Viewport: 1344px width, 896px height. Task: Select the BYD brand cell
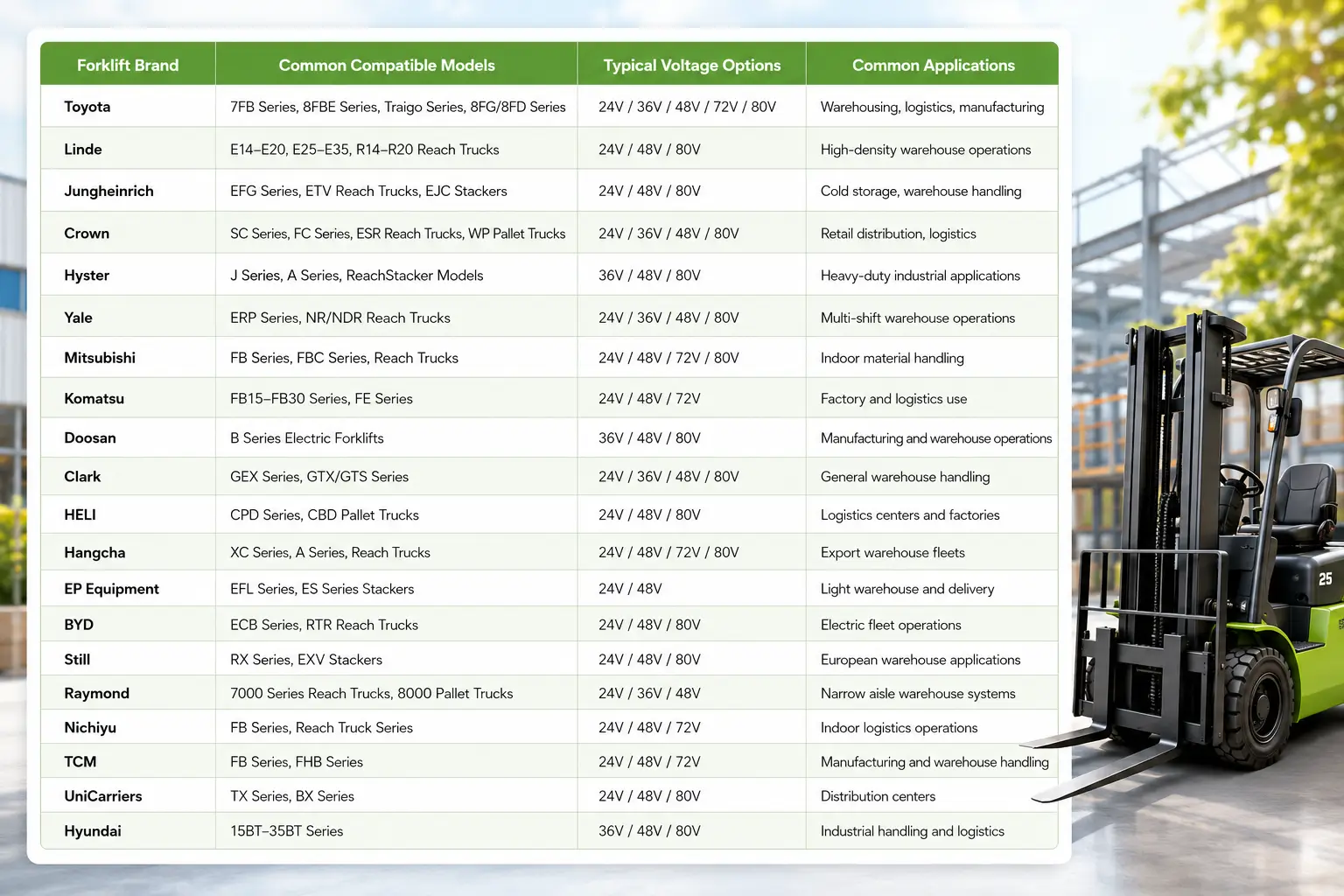tap(128, 625)
